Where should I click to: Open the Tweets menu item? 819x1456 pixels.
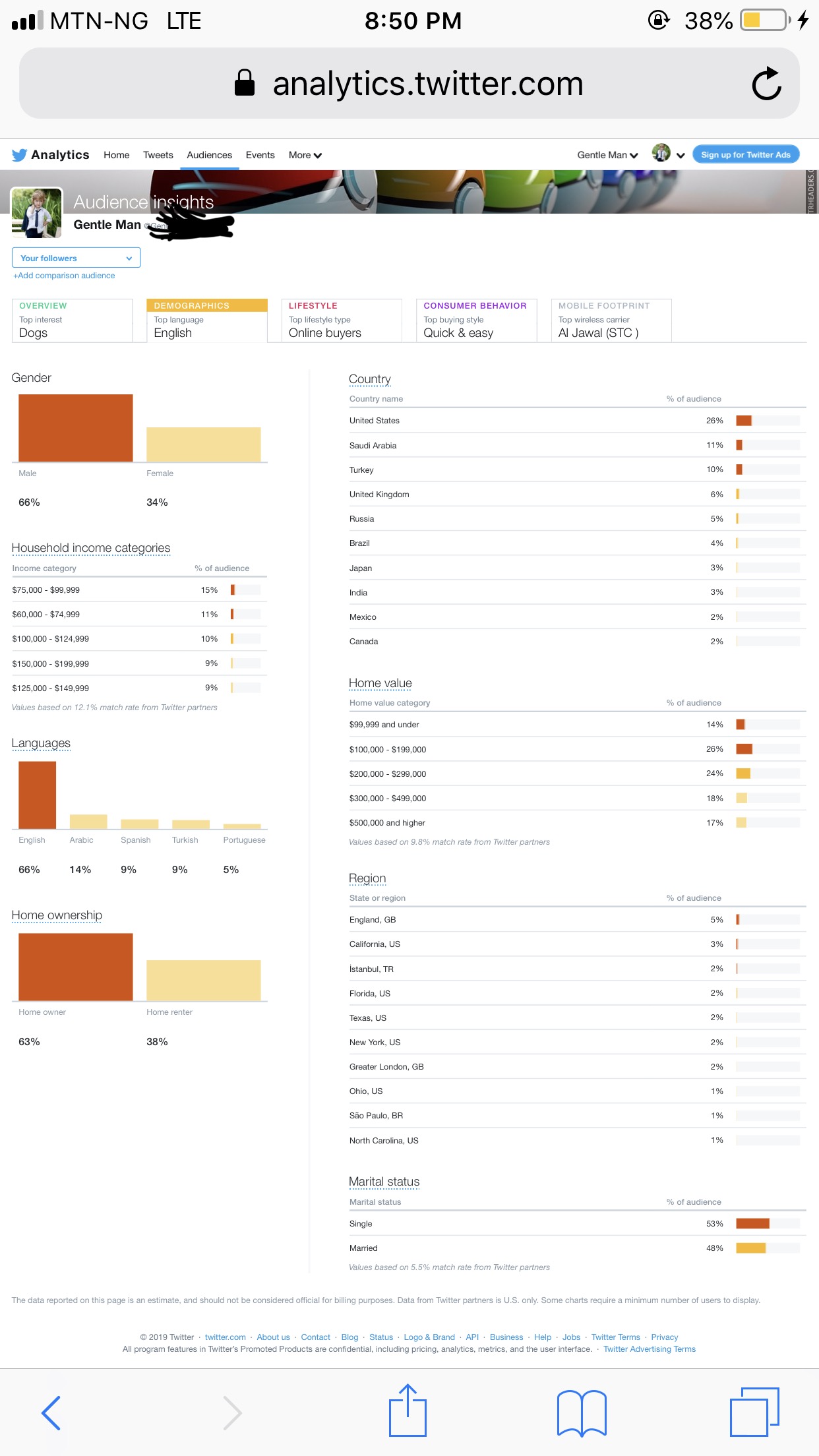(158, 155)
